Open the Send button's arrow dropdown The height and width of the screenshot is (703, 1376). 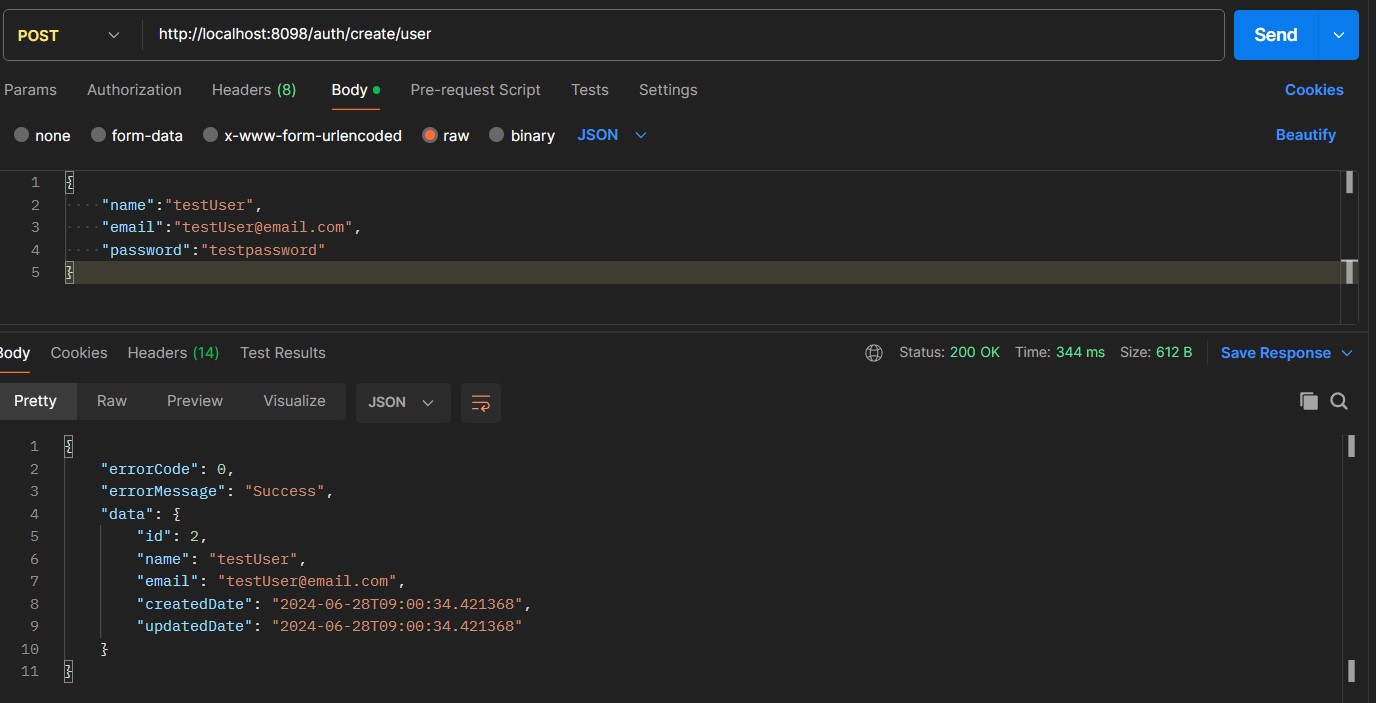1339,35
